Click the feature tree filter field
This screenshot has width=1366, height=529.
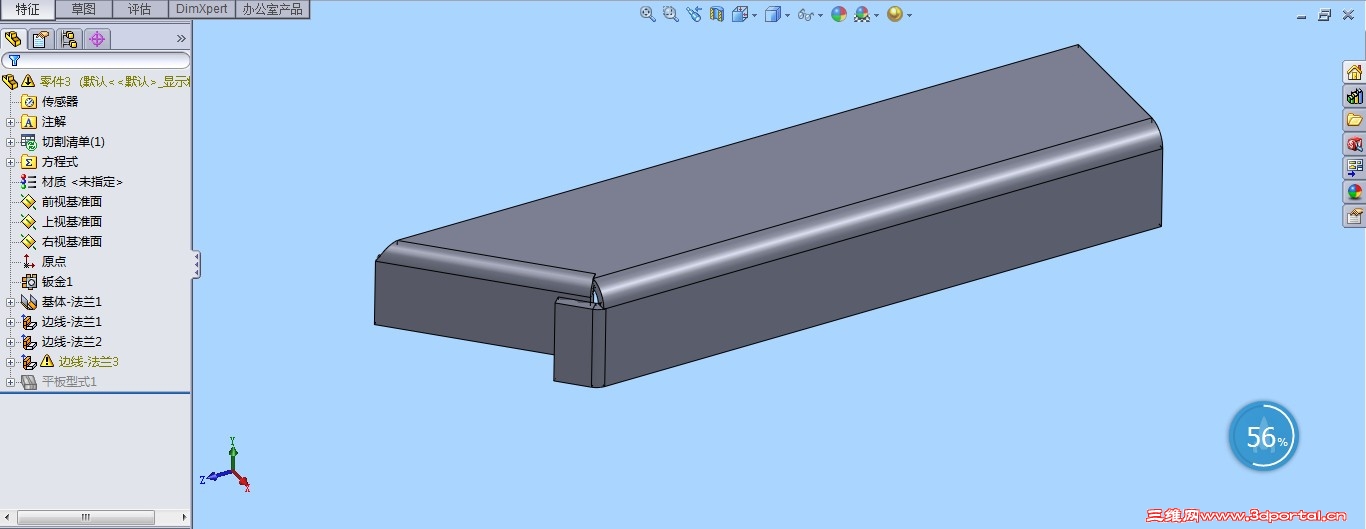point(96,61)
